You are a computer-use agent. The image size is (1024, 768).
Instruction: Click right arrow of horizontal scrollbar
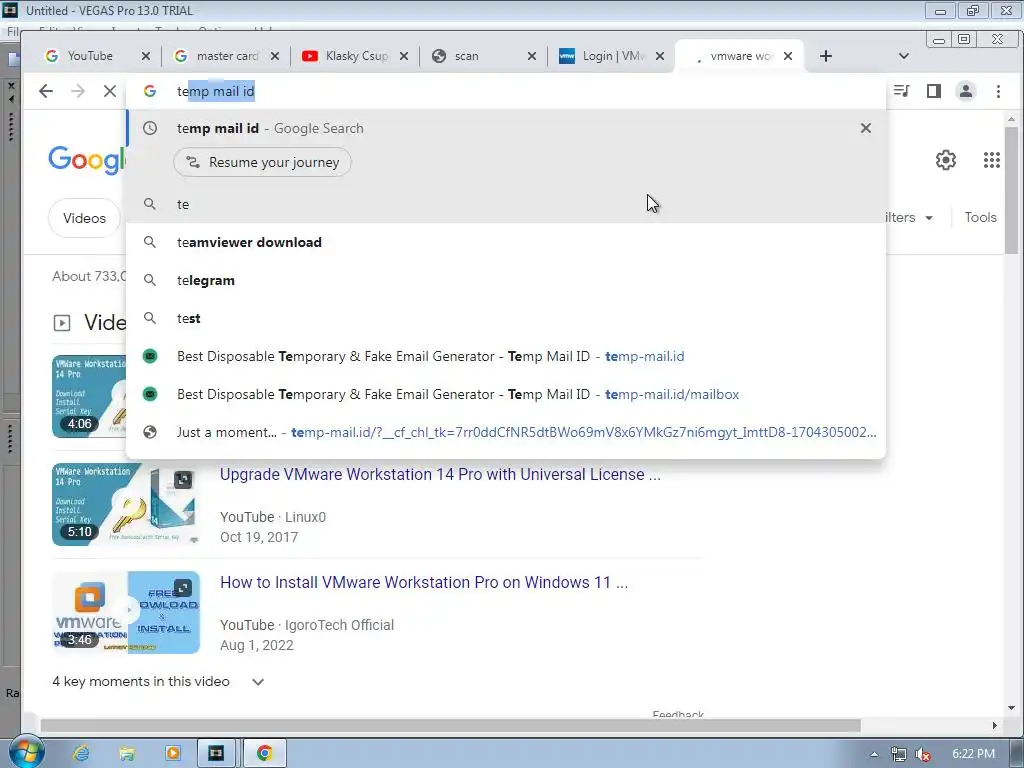pyautogui.click(x=995, y=726)
